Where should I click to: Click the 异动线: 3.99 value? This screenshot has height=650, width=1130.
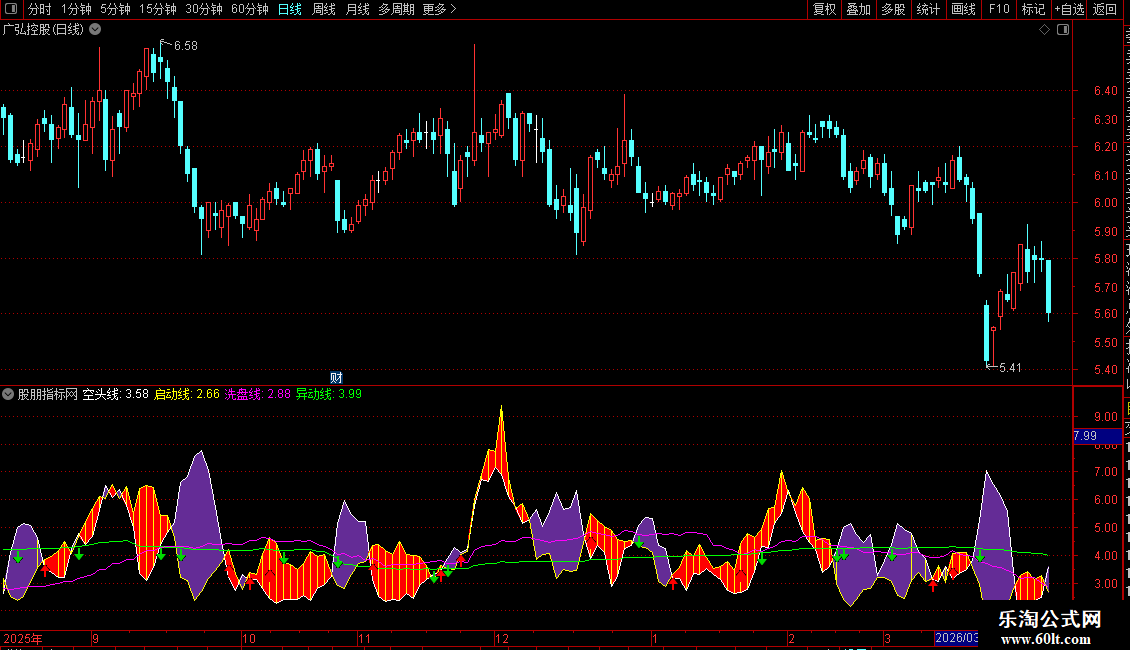click(x=329, y=394)
